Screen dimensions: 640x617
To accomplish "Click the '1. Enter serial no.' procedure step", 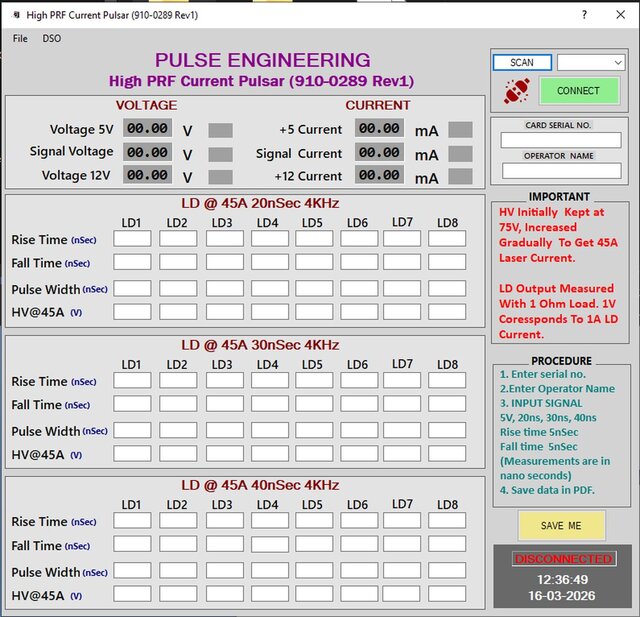I will tap(543, 374).
